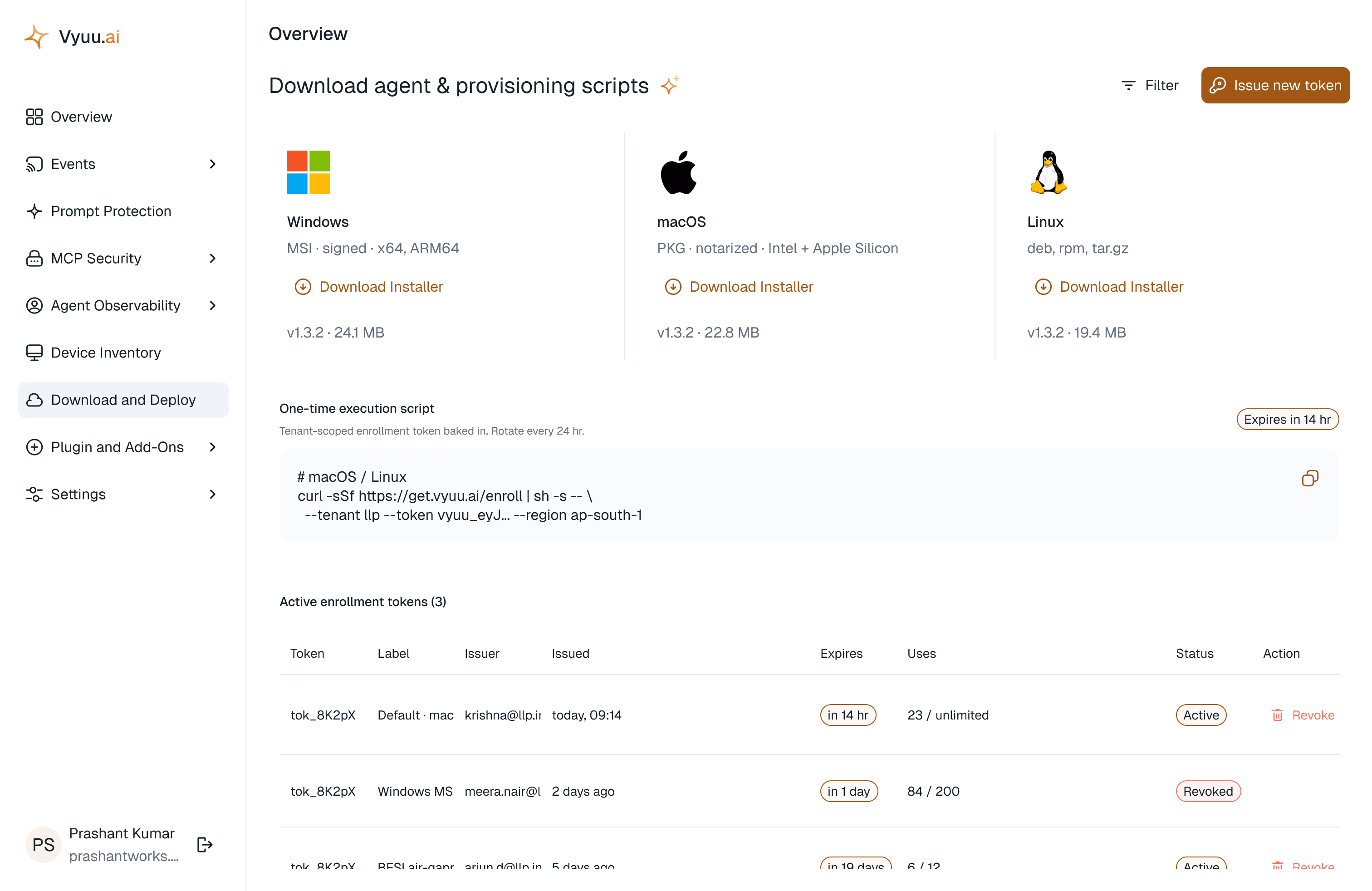Expand the Events submenu chevron
Image resolution: width=1372 pixels, height=891 pixels.
click(212, 164)
